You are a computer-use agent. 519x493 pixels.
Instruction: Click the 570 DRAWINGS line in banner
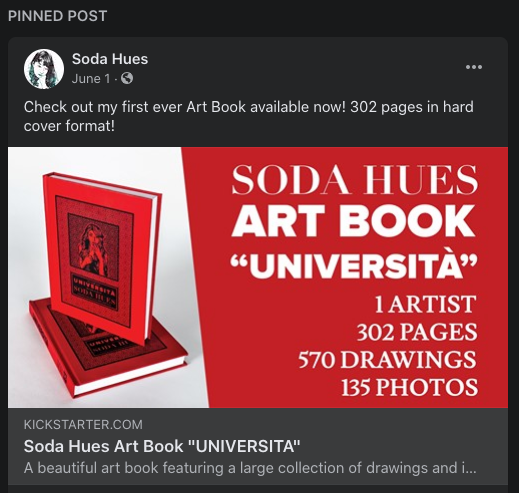tap(387, 360)
